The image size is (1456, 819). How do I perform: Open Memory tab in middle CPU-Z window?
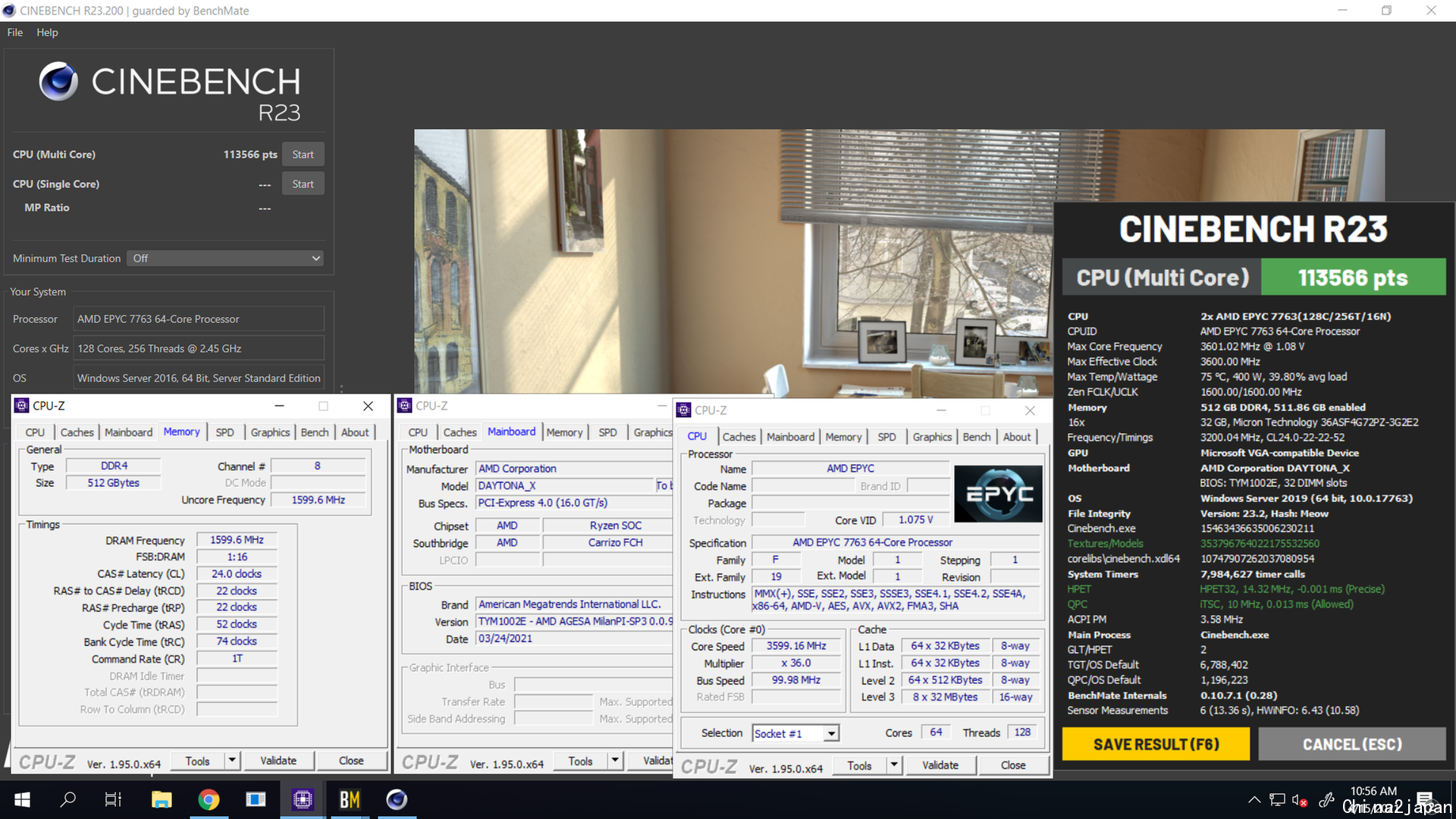pyautogui.click(x=564, y=432)
